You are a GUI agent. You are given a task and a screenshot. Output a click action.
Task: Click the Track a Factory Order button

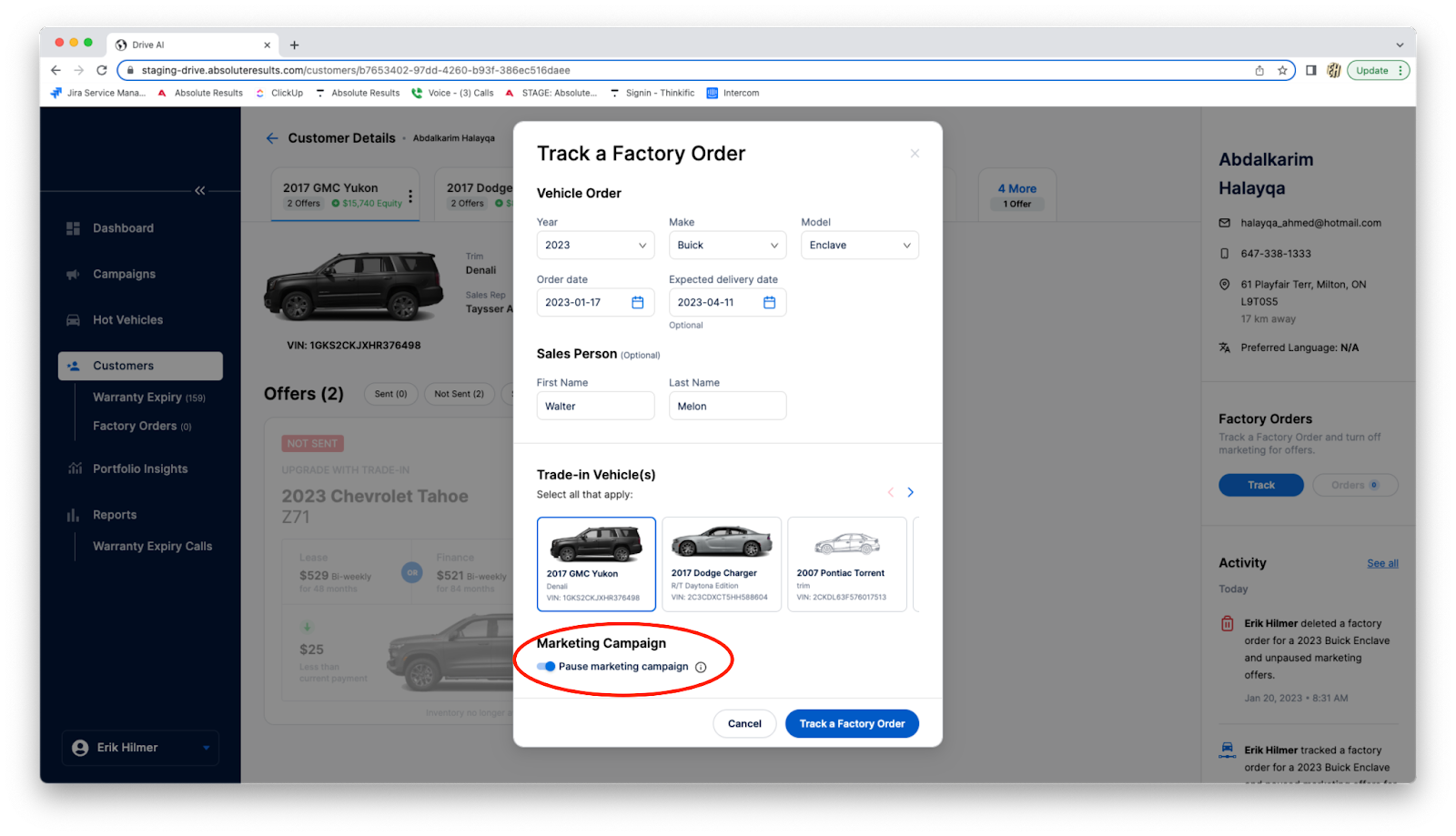[x=852, y=724]
